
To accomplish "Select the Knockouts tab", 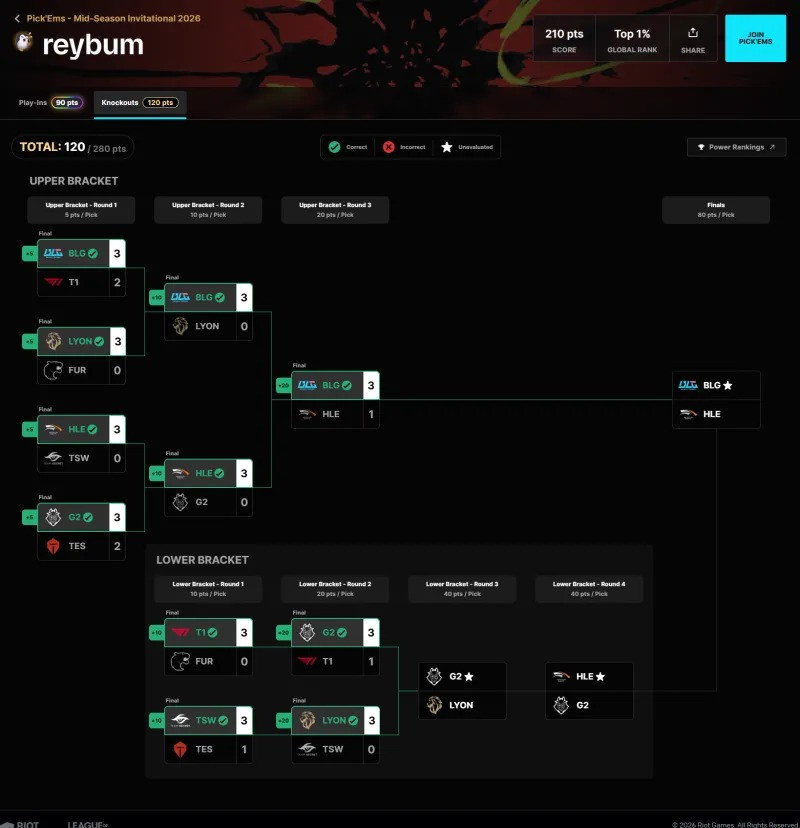I will pos(140,103).
